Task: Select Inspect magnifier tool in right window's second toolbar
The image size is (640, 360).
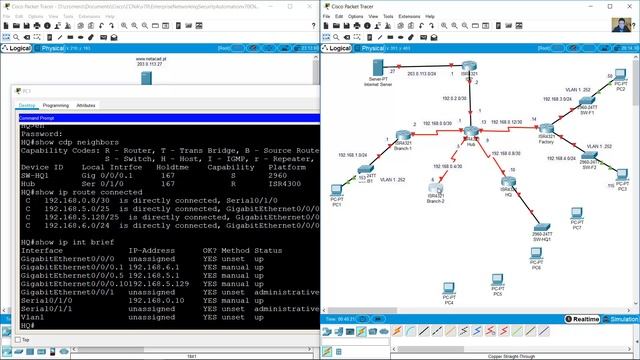Action: coord(336,37)
